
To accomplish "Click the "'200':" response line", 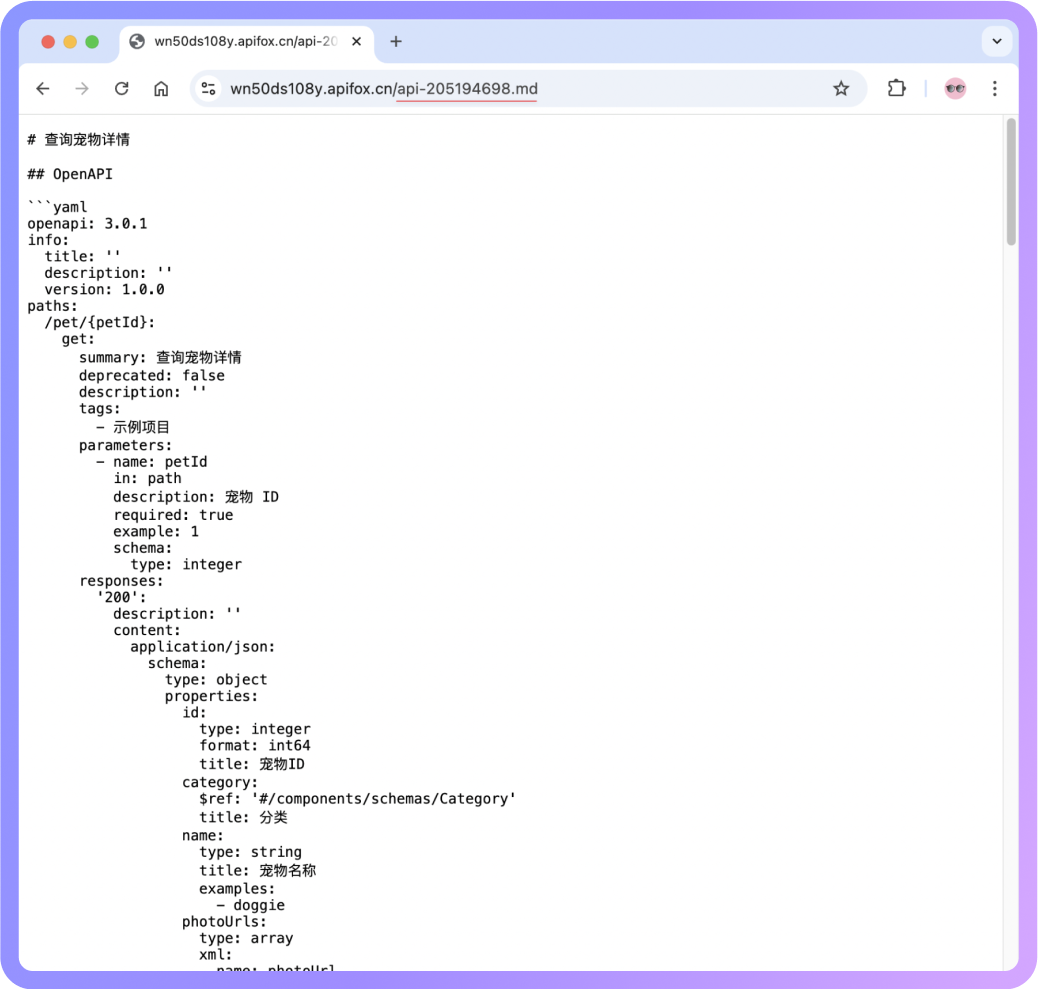I will click(x=121, y=597).
